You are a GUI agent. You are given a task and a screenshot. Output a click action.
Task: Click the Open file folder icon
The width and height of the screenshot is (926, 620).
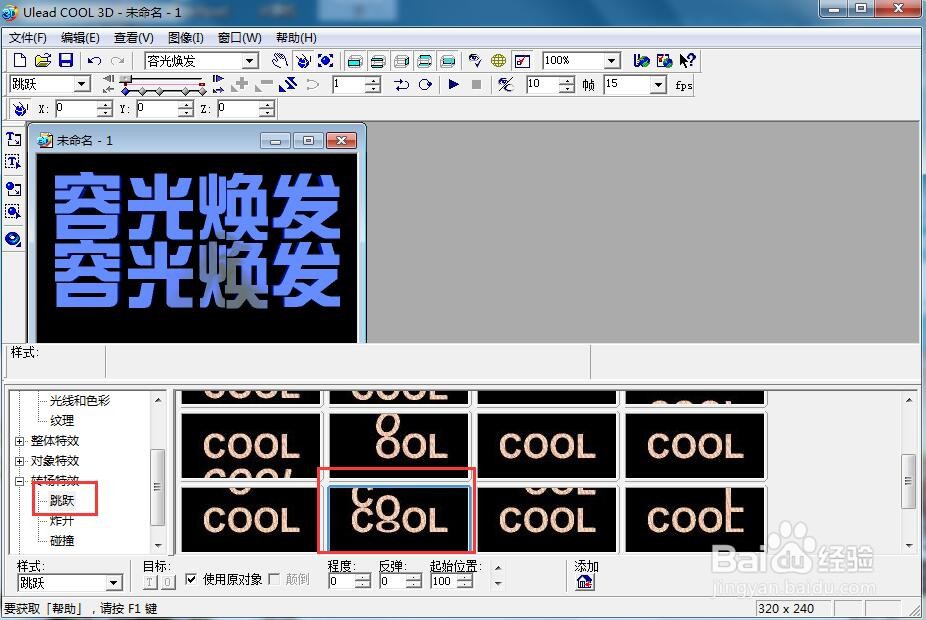pyautogui.click(x=43, y=60)
